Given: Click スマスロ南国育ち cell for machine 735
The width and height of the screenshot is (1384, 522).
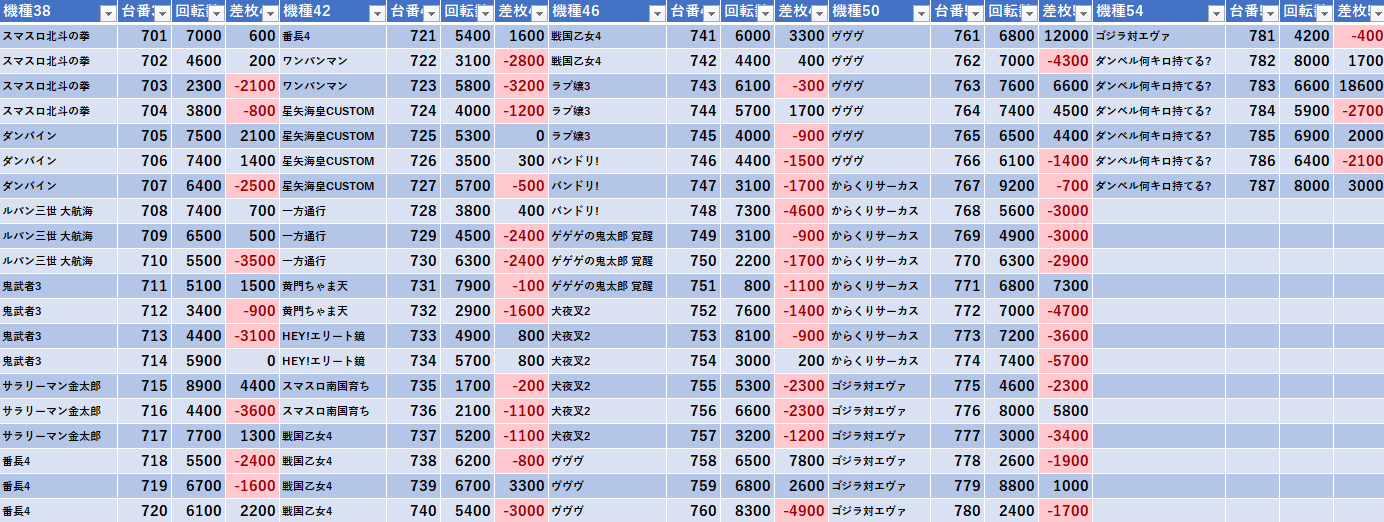Looking at the screenshot, I should 333,386.
